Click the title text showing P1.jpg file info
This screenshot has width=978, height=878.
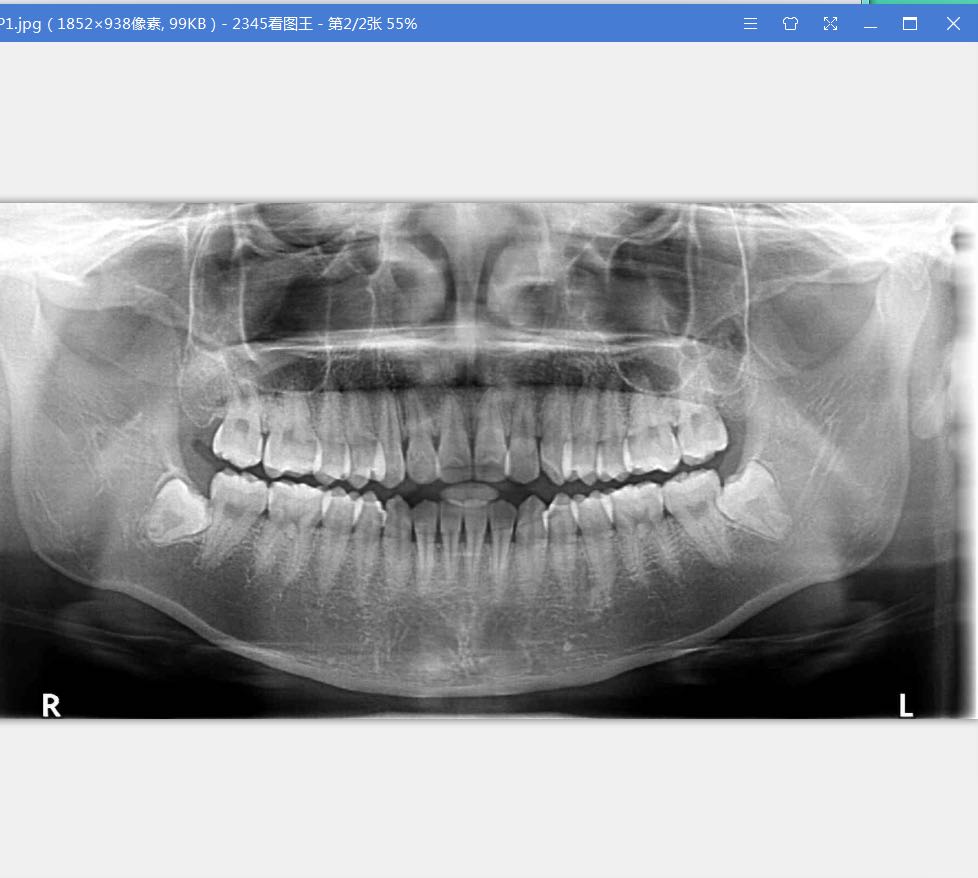[208, 24]
